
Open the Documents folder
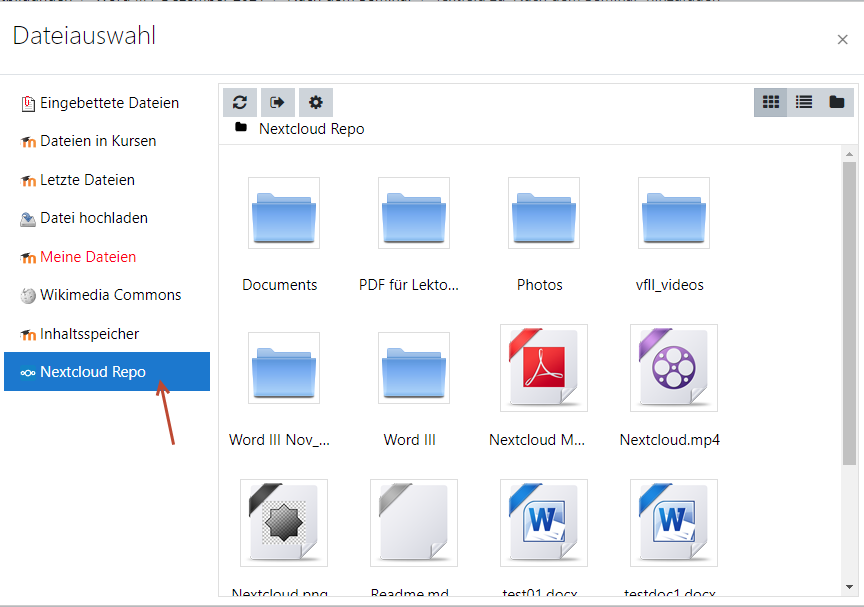[x=283, y=213]
